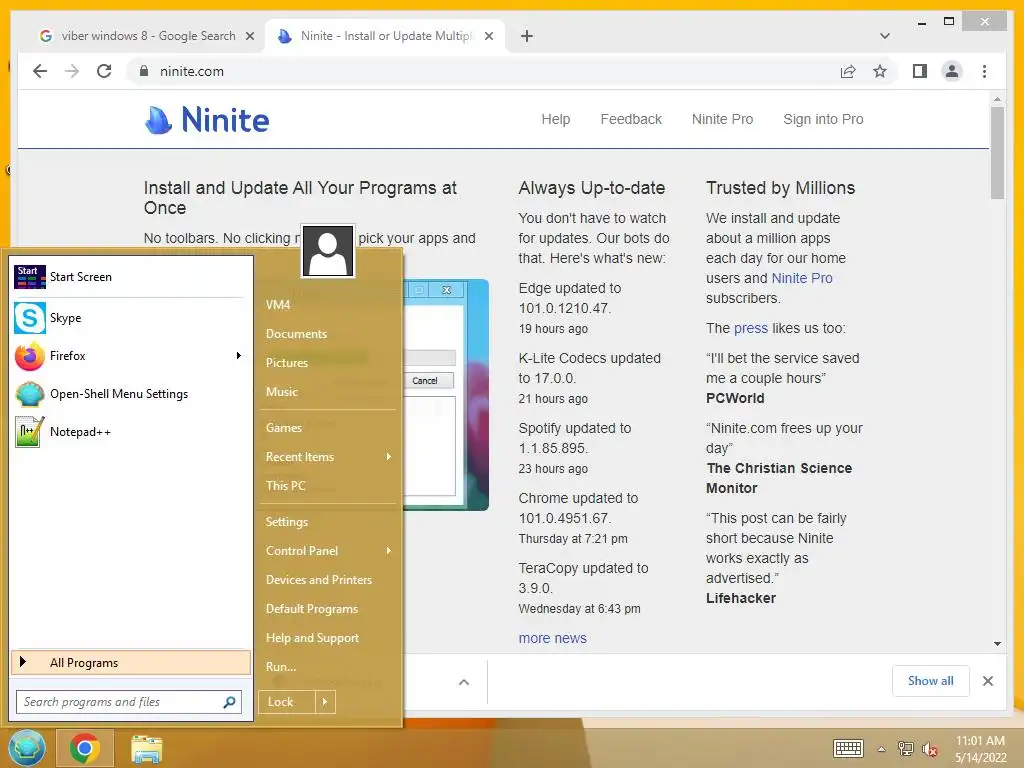Click the network tray icon
The height and width of the screenshot is (768, 1024).
(906, 748)
